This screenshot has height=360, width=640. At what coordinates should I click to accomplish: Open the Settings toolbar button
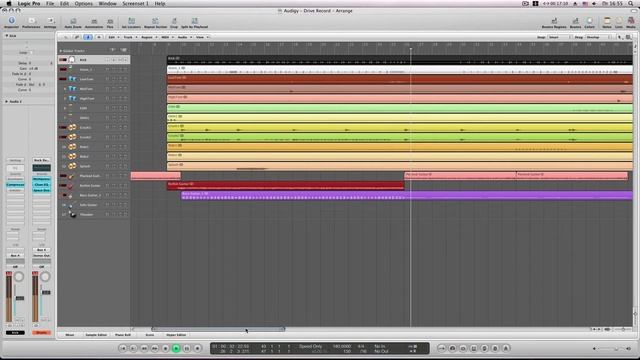pos(50,22)
